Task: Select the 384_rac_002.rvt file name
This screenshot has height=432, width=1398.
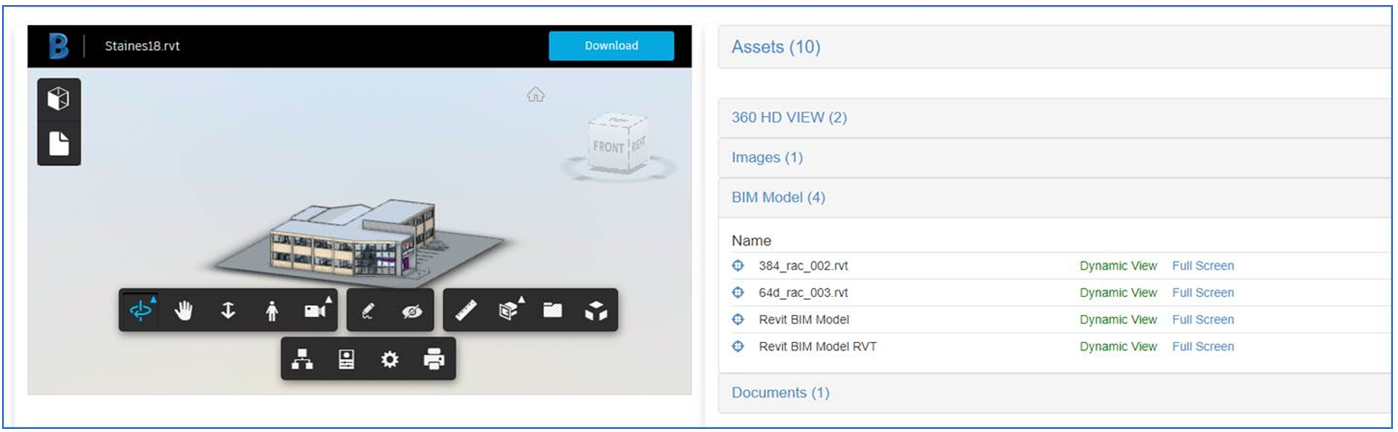Action: (804, 266)
